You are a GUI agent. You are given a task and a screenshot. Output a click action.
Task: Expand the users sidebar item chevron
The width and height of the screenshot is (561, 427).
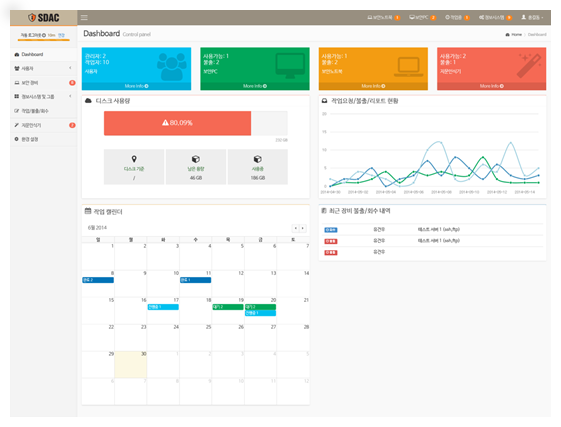tap(70, 68)
